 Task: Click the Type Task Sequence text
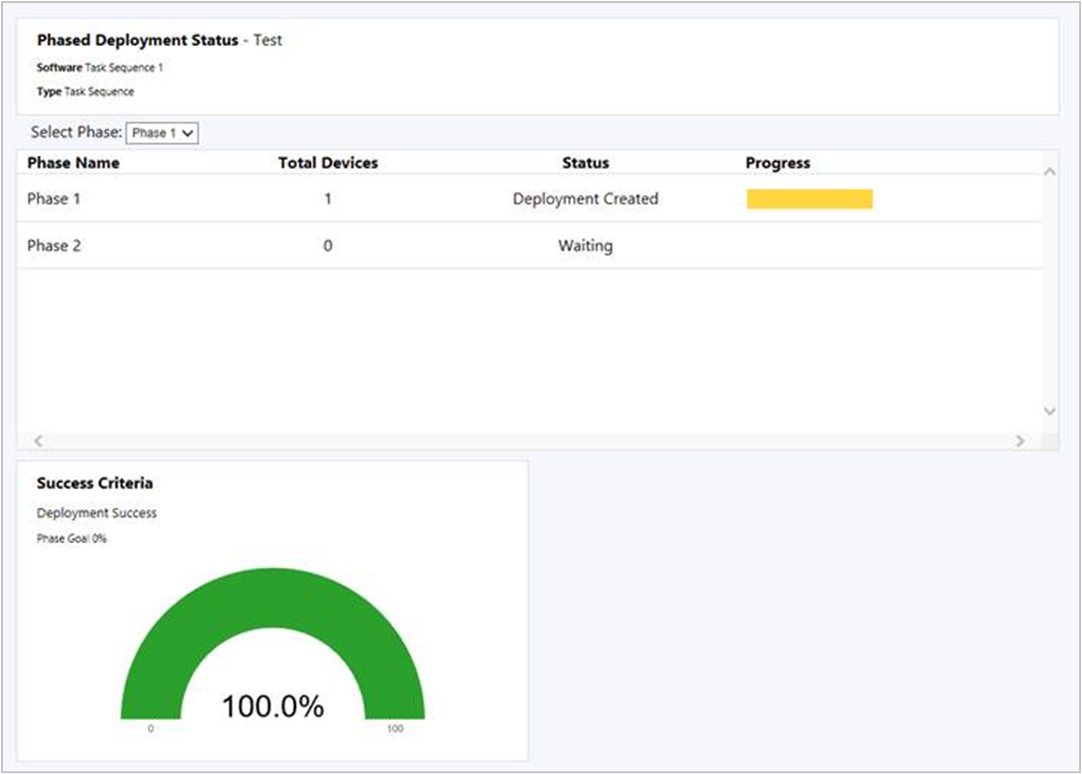point(86,92)
